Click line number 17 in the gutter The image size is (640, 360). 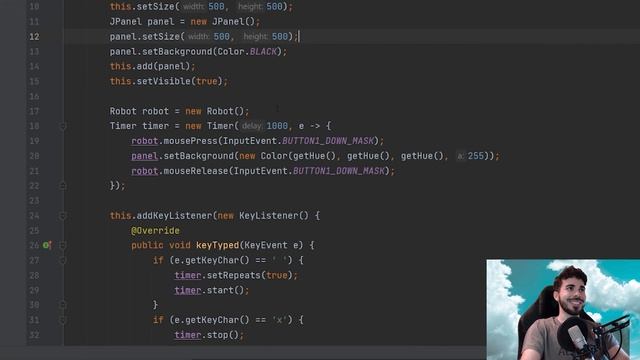point(34,111)
